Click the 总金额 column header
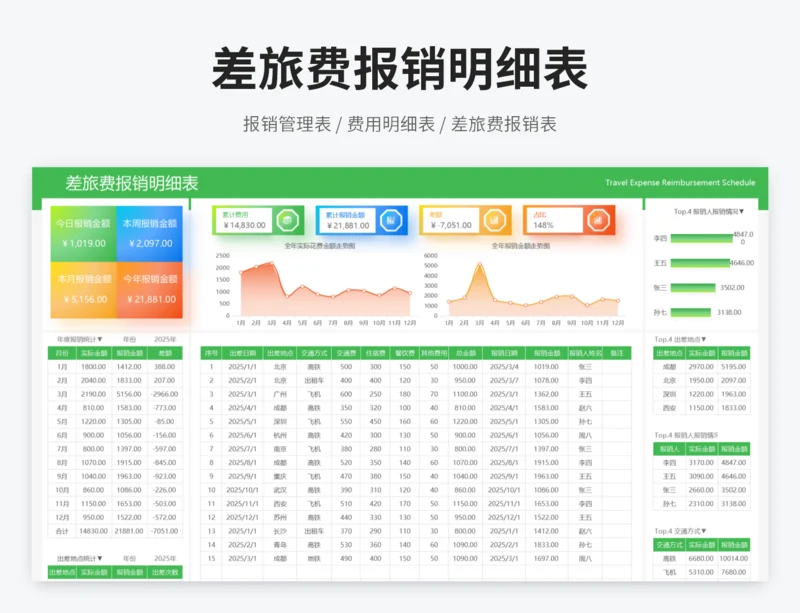The height and width of the screenshot is (613, 800). [x=465, y=353]
